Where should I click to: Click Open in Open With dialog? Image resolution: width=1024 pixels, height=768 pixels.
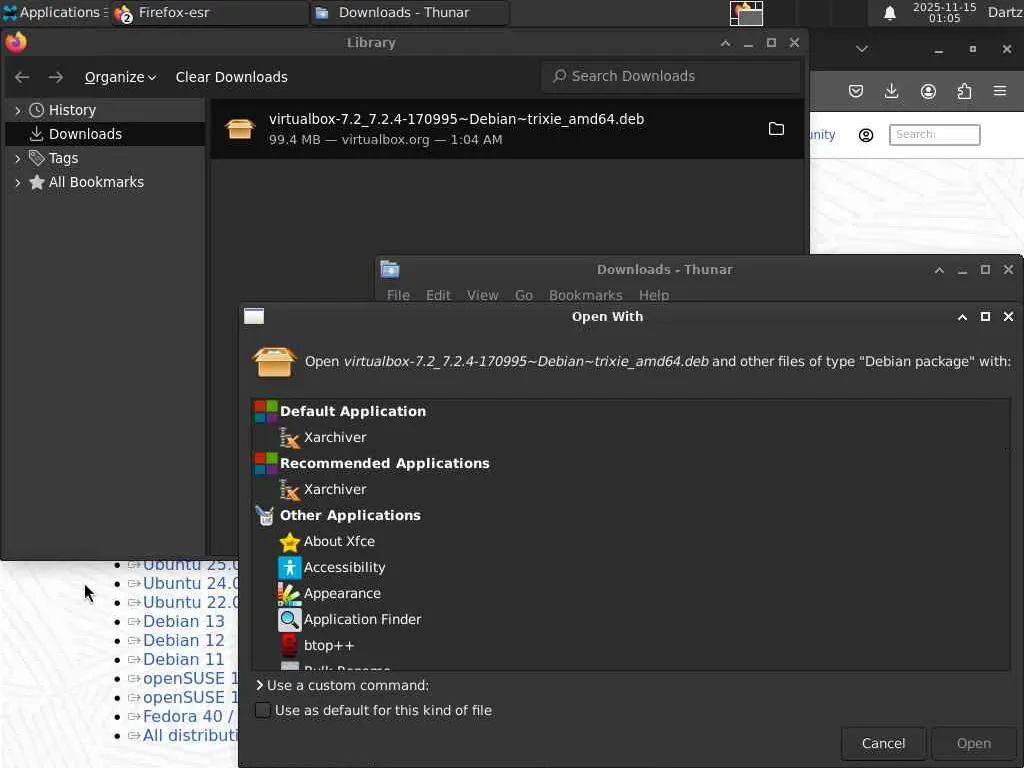973,743
